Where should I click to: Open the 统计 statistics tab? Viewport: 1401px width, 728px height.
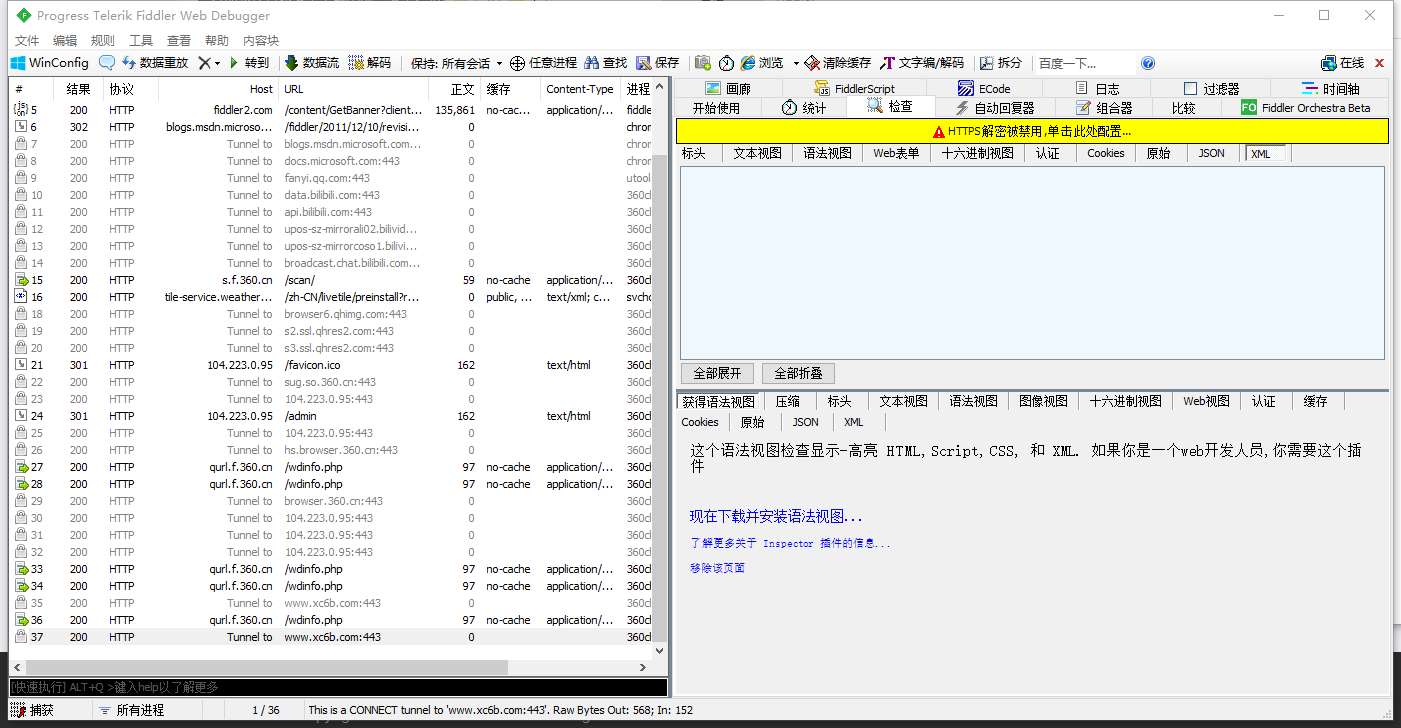pyautogui.click(x=804, y=108)
